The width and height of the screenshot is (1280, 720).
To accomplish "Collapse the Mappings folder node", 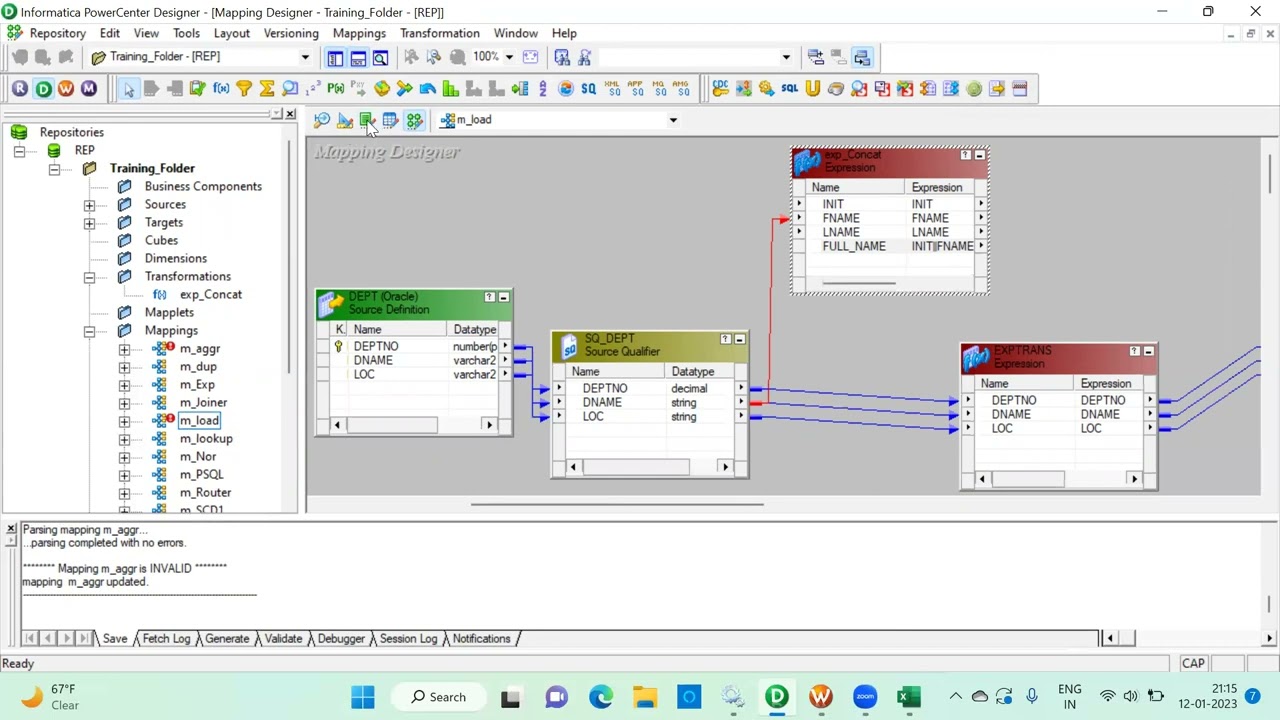I will (89, 331).
